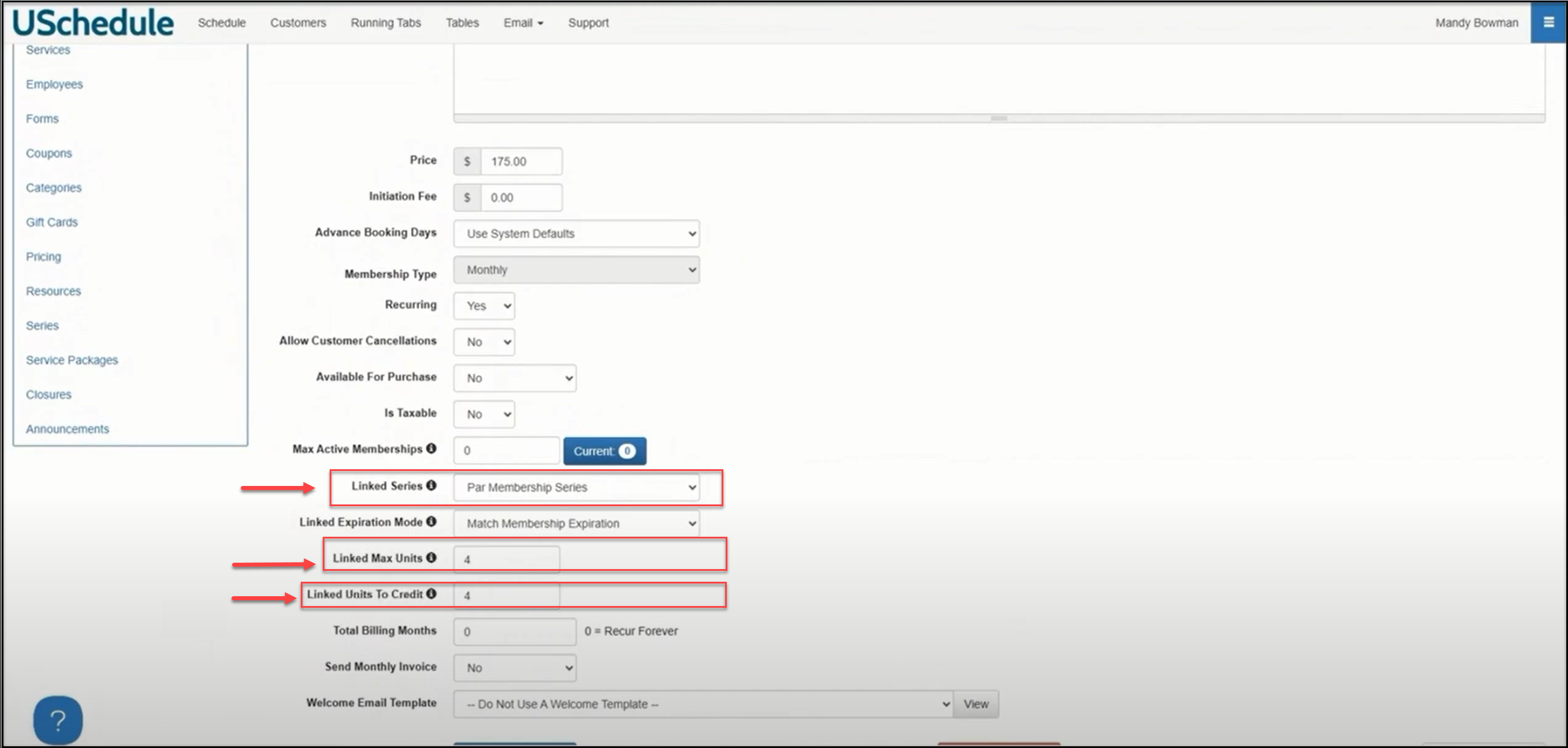
Task: Click info icon beside Linked Series label
Action: 431,485
